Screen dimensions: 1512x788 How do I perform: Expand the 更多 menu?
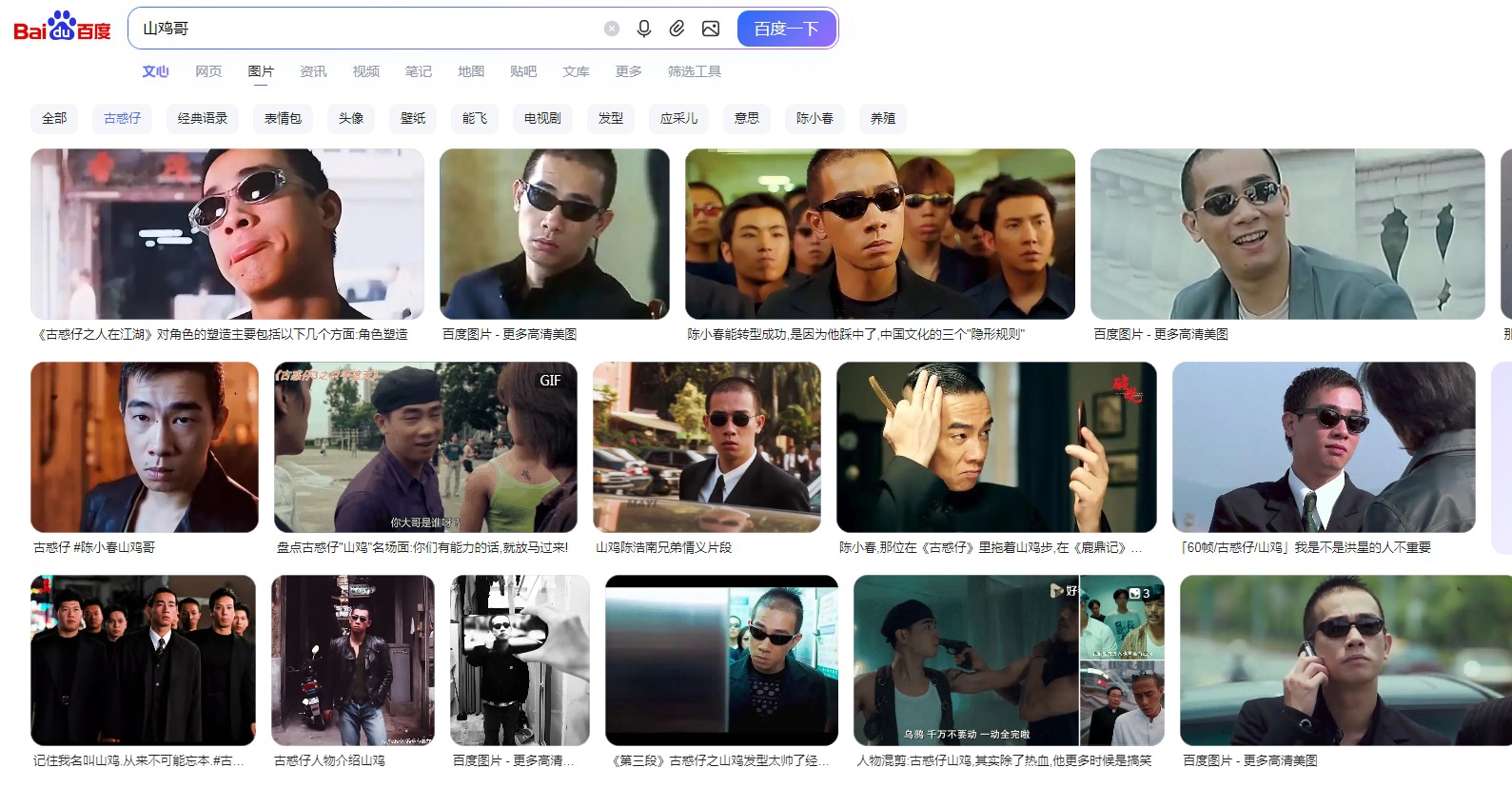[629, 71]
